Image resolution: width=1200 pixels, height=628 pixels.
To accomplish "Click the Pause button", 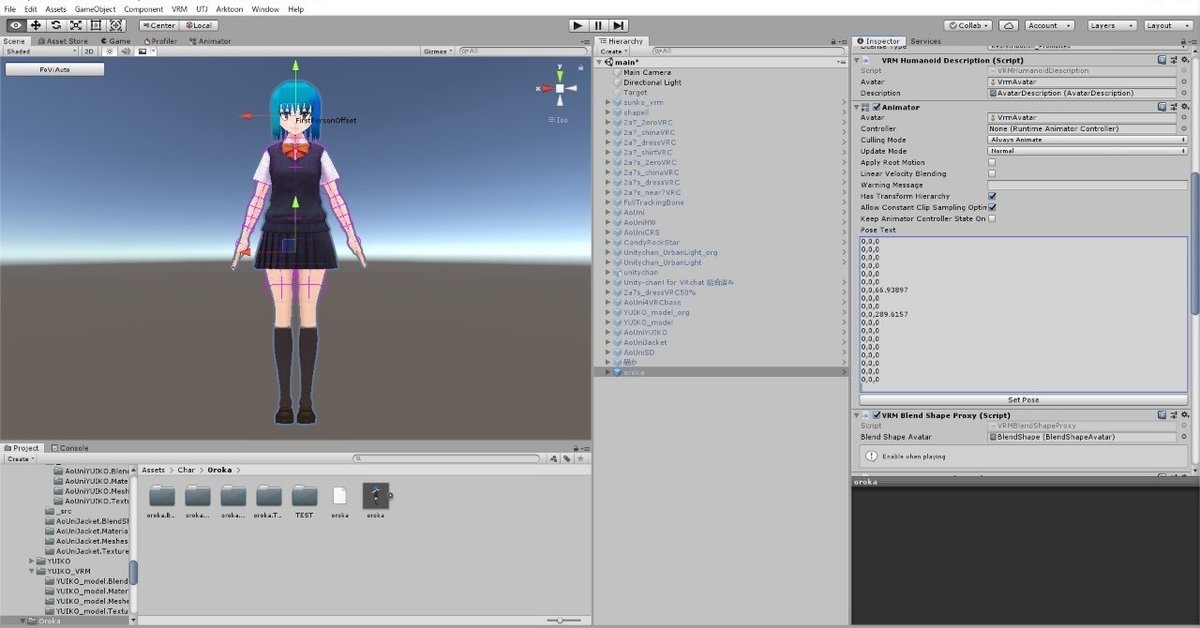I will 598,25.
